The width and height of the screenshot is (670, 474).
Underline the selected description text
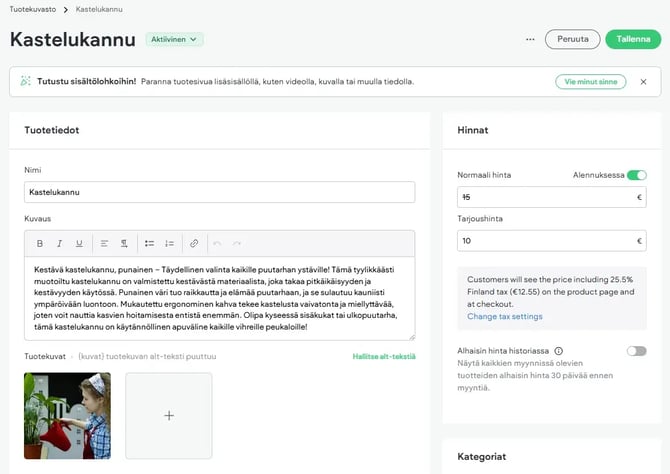click(78, 243)
